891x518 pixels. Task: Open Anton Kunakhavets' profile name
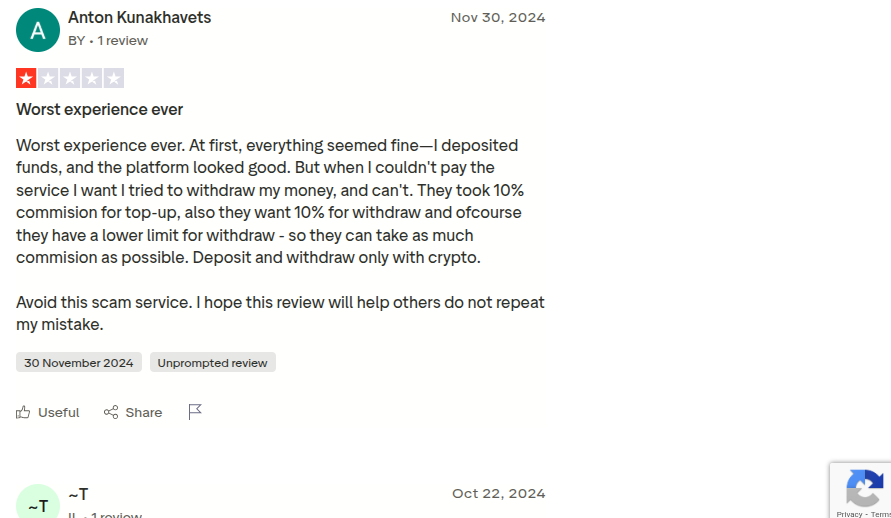pos(139,18)
